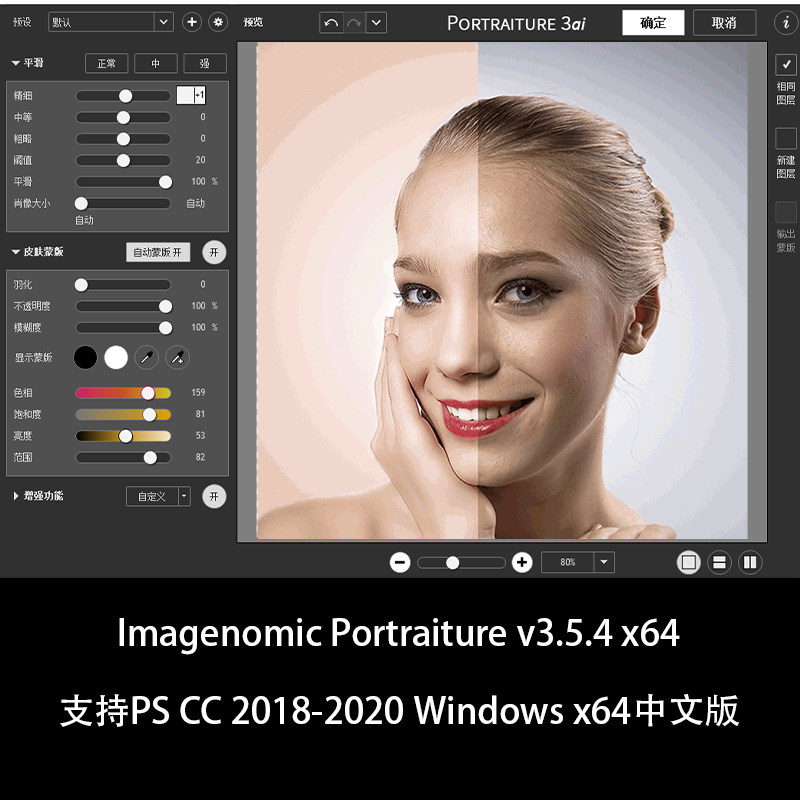Open the 80% zoom level dropdown
Screen dimensions: 800x800
coord(603,562)
